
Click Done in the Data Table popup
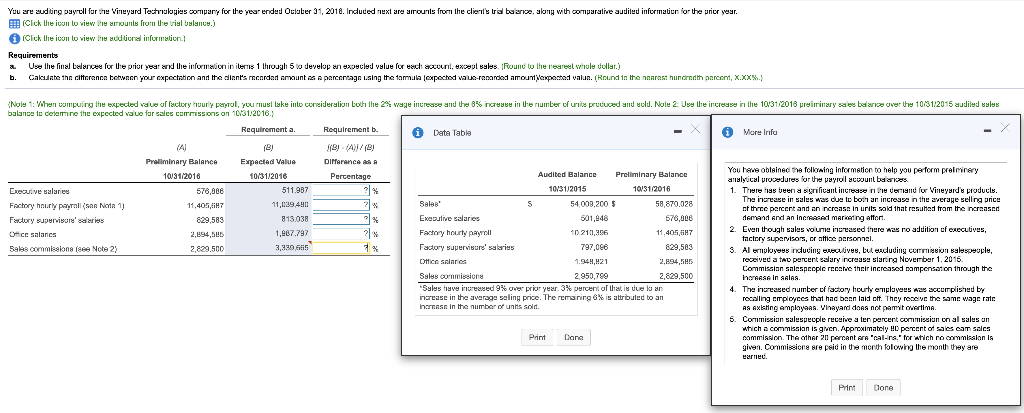click(573, 338)
